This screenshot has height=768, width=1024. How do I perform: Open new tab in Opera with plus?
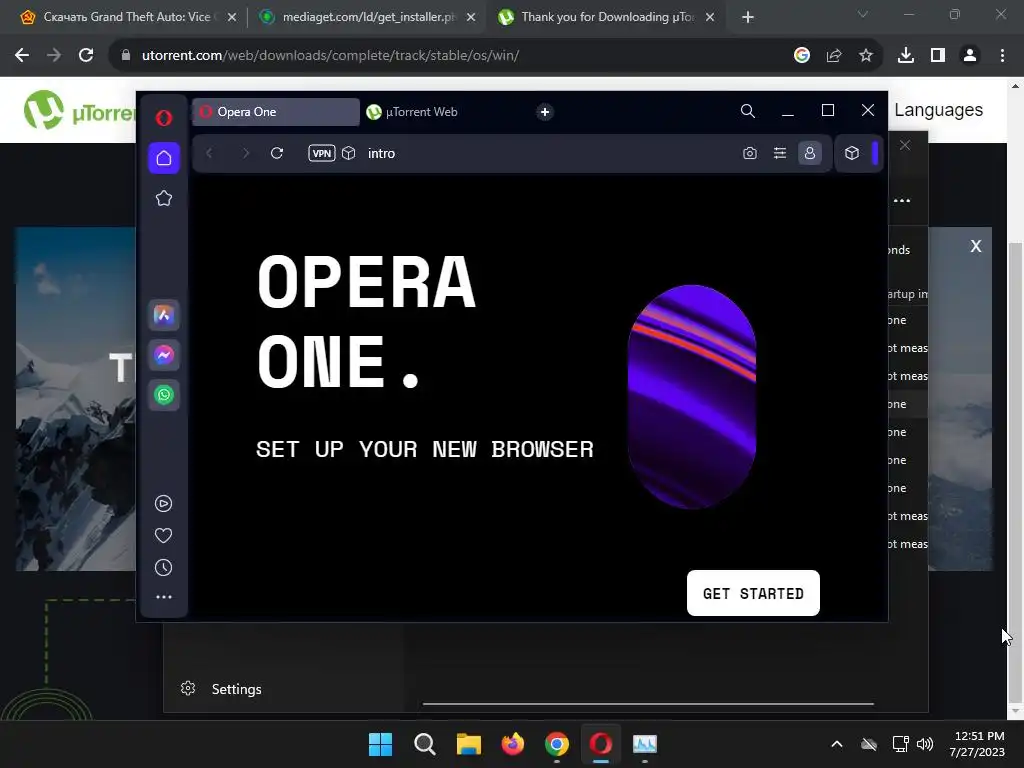pyautogui.click(x=545, y=112)
